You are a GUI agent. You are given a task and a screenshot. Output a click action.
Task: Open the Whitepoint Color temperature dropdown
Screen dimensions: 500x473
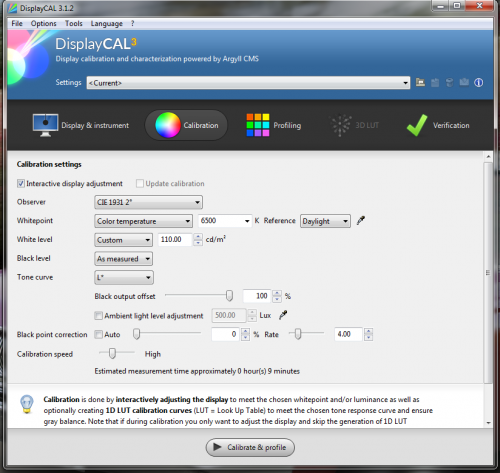(x=143, y=221)
